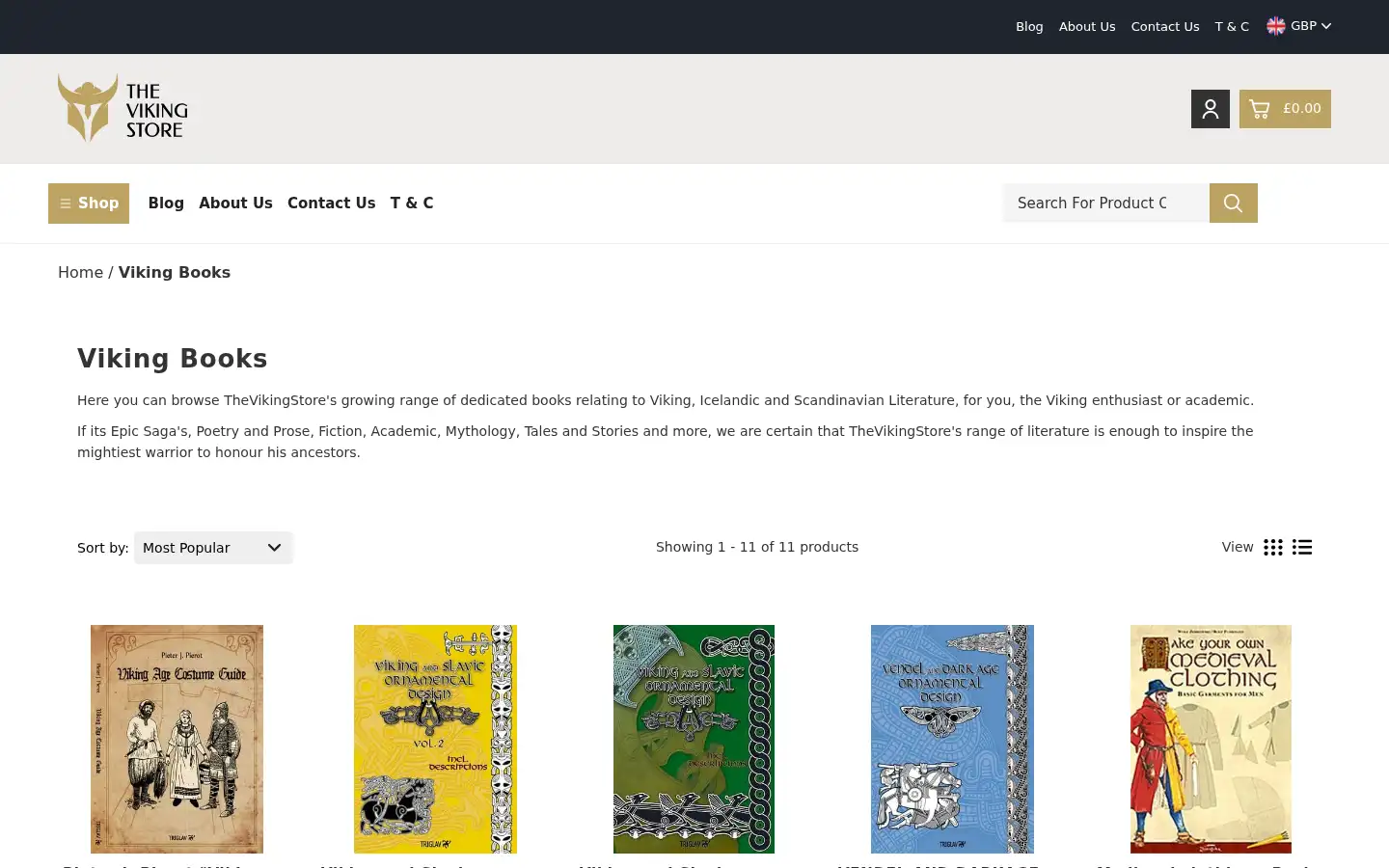Viewport: 1389px width, 868px height.
Task: Switch to grid view
Action: [1273, 548]
